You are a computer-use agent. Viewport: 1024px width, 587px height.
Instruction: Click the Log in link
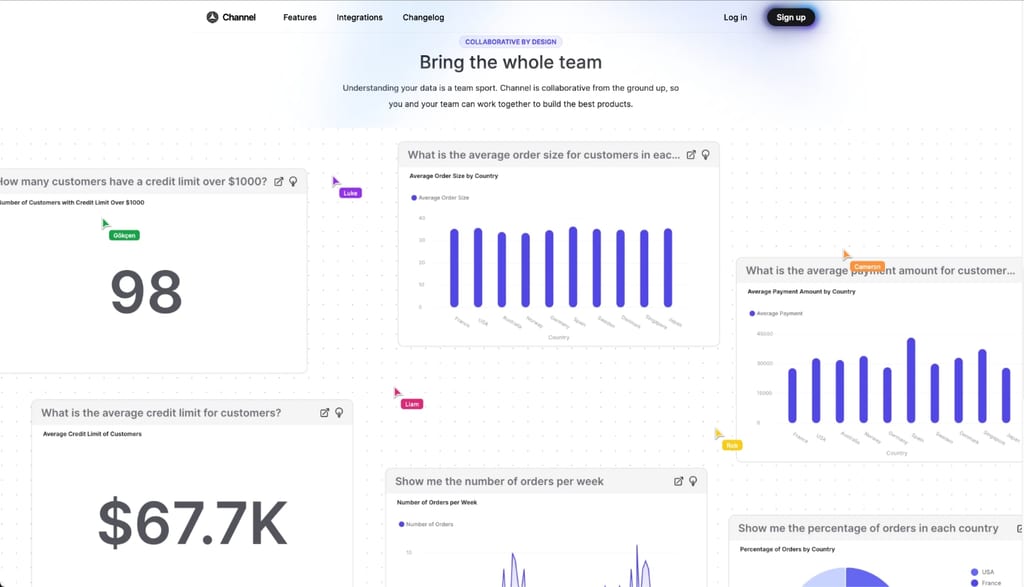[x=735, y=18]
